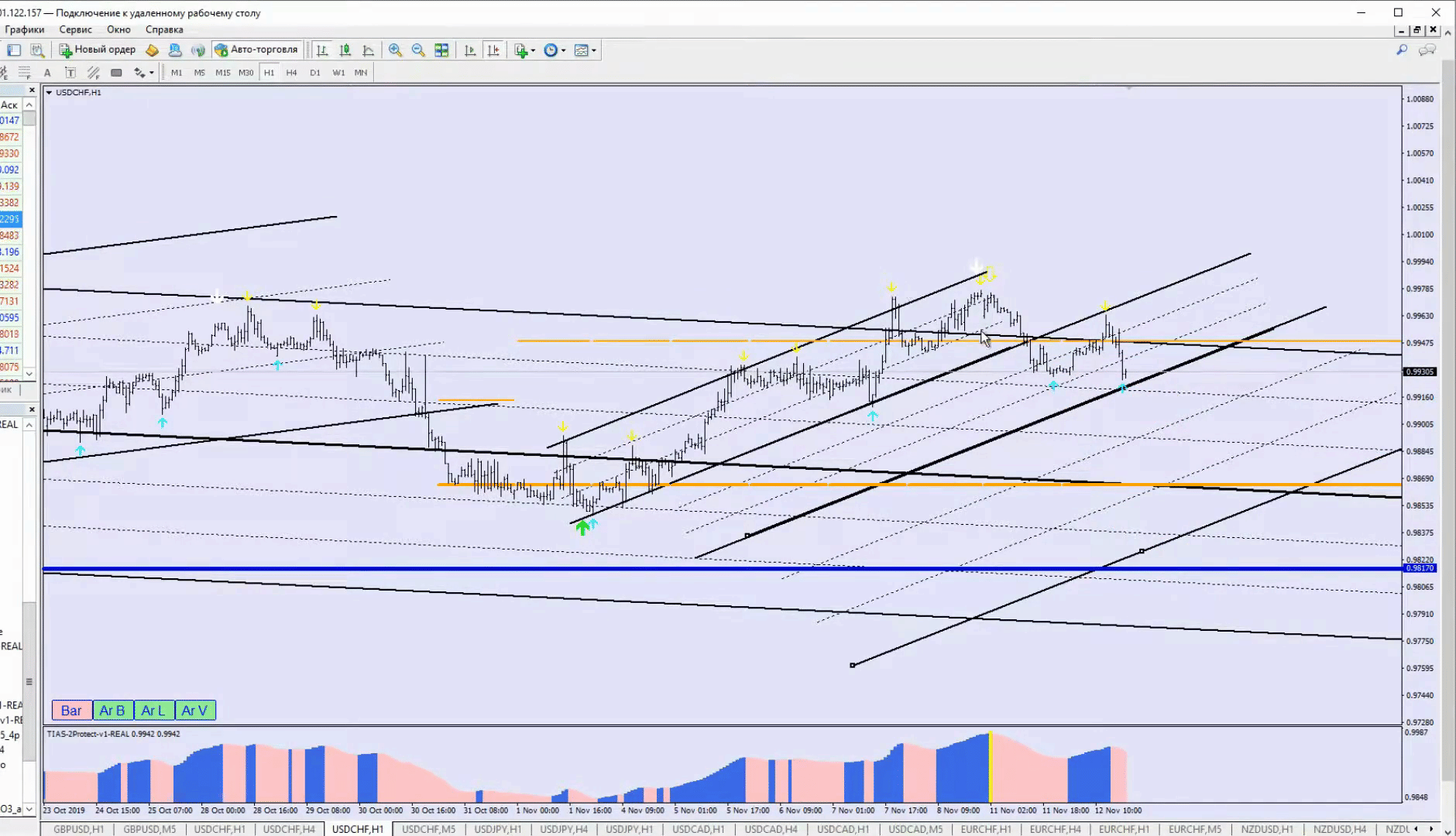The image size is (1456, 836).
Task: Select the D1 timeframe
Action: point(315,73)
